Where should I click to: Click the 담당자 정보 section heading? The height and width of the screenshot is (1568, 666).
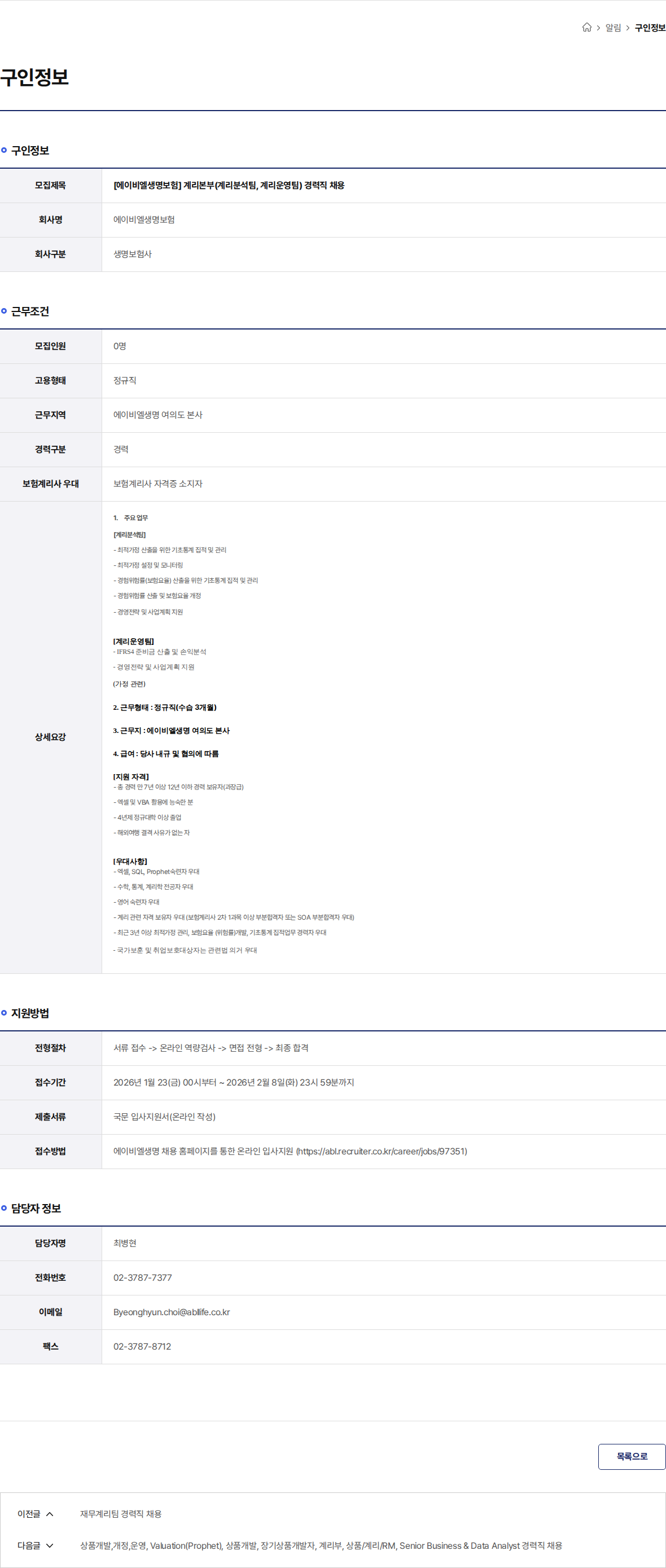click(x=36, y=1208)
